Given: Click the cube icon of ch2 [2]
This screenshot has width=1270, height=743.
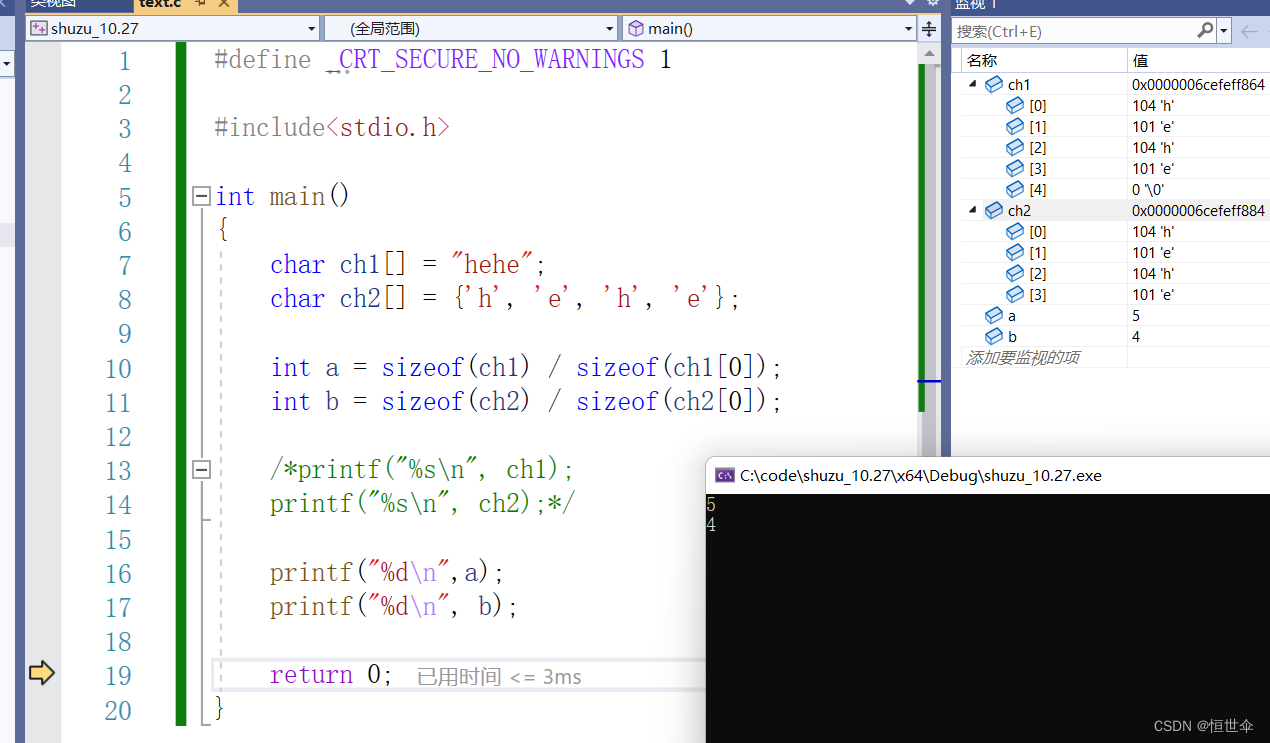Looking at the screenshot, I should (1015, 274).
